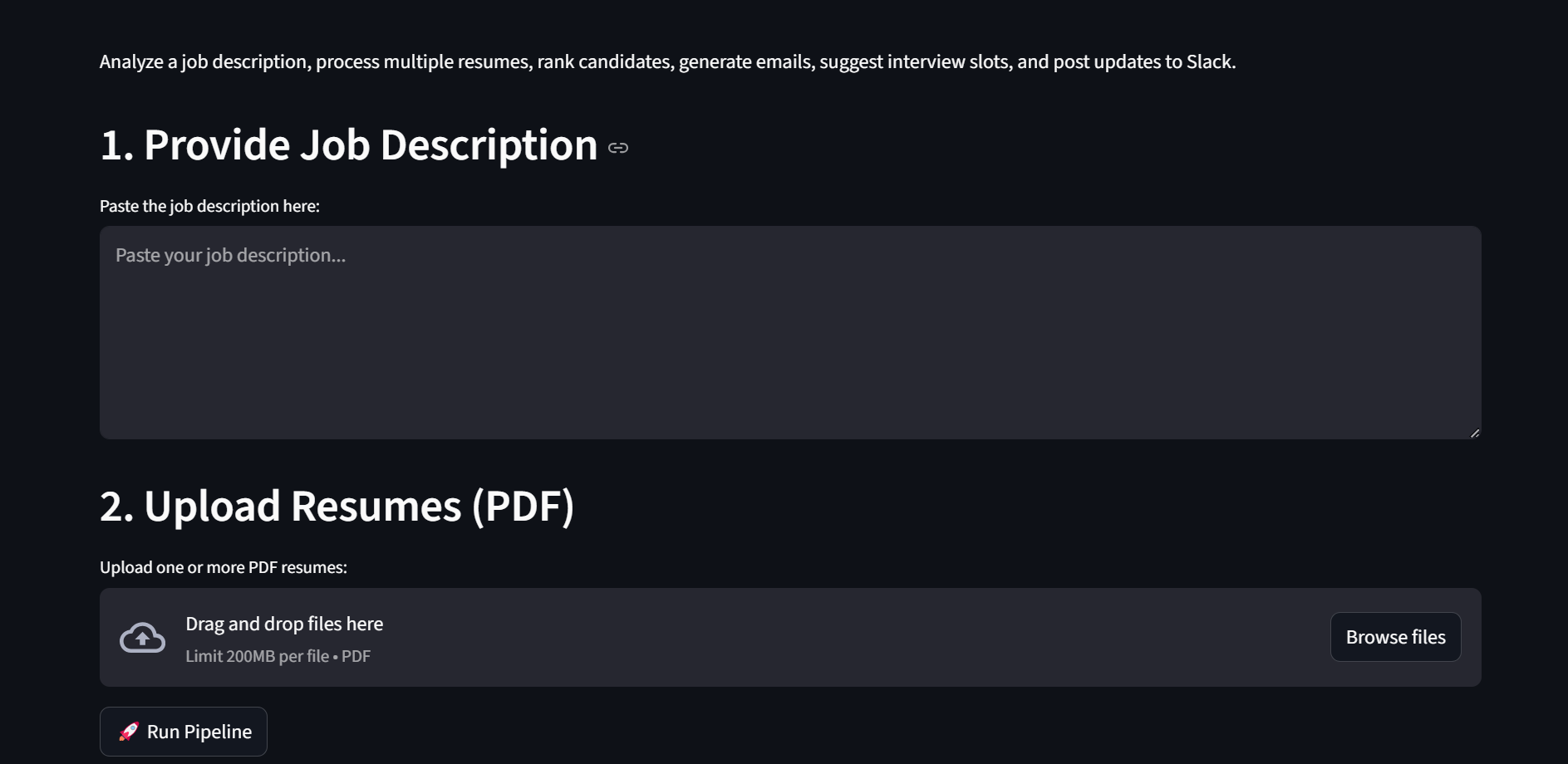Run the pipeline with the Run Pipeline button
The height and width of the screenshot is (764, 1568).
(x=184, y=732)
